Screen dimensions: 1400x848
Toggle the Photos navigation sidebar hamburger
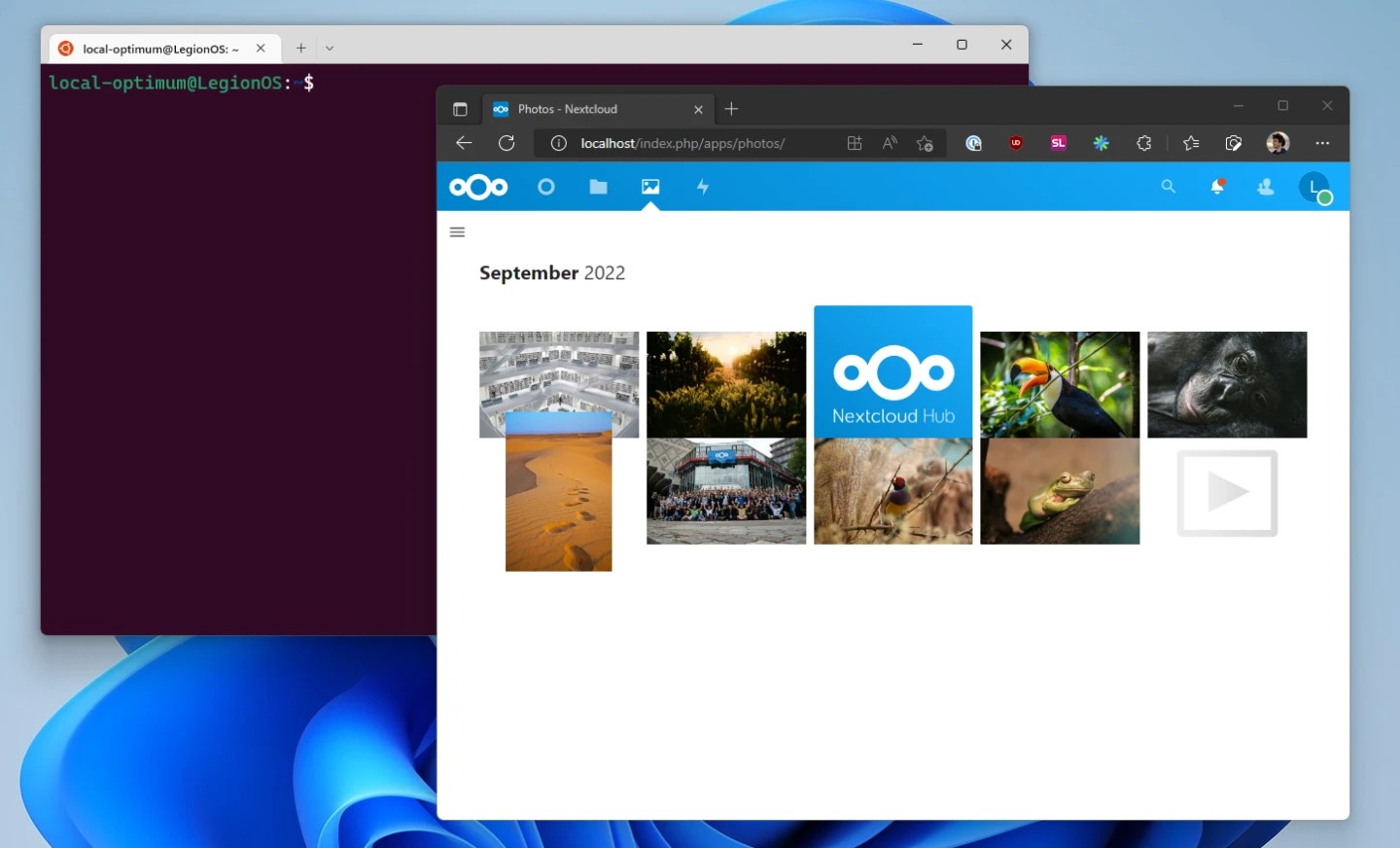[x=458, y=232]
